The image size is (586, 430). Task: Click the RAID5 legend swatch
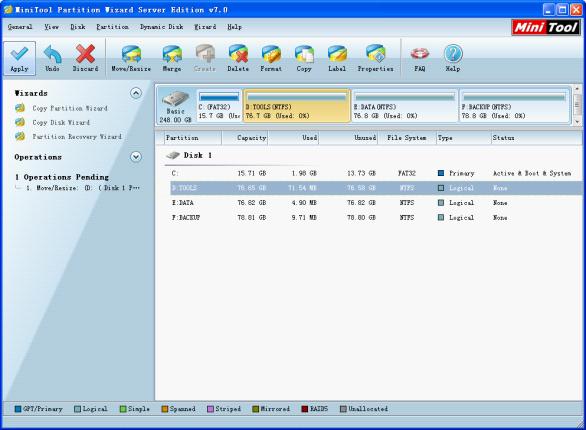pyautogui.click(x=305, y=409)
